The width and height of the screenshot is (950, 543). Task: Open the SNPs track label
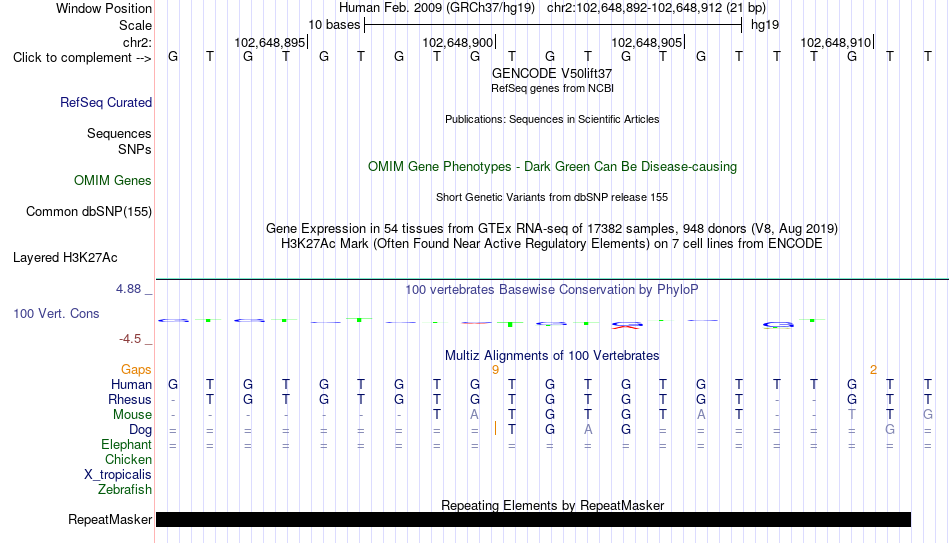[135, 149]
